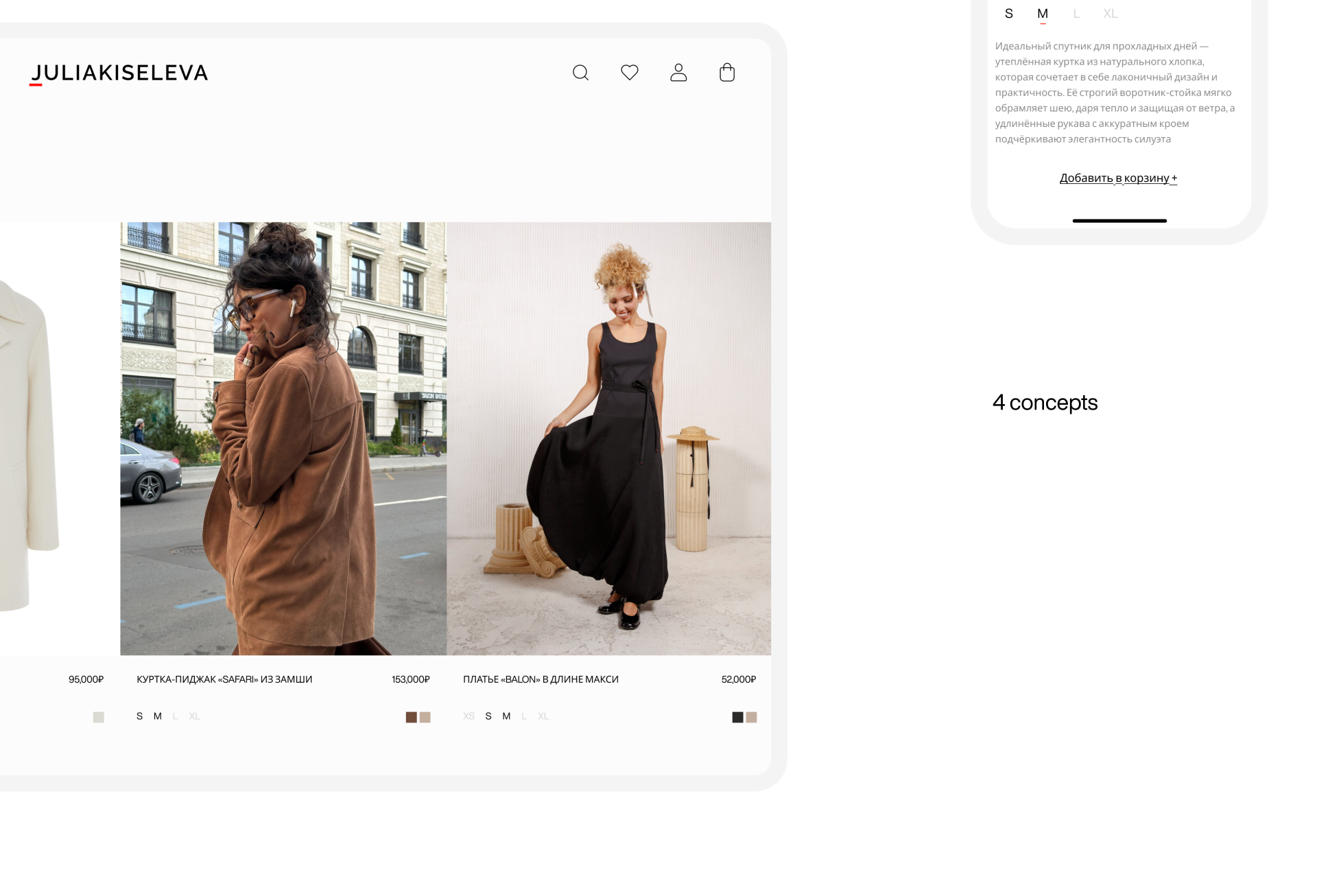Click the «Добавить в корзину +» link
This screenshot has height=896, width=1317.
tap(1118, 178)
